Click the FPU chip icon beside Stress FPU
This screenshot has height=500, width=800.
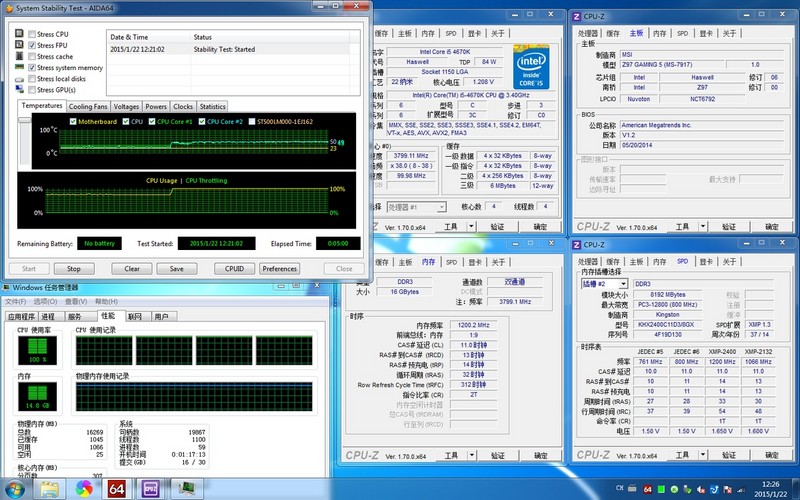click(19, 45)
